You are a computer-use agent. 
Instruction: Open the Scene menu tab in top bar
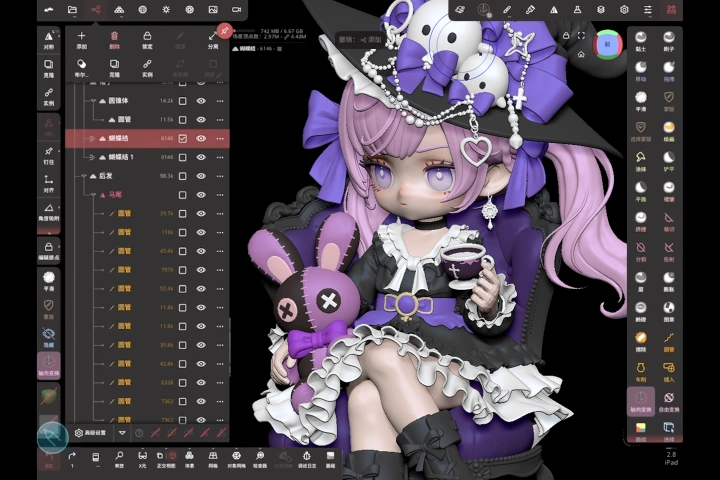coord(96,10)
